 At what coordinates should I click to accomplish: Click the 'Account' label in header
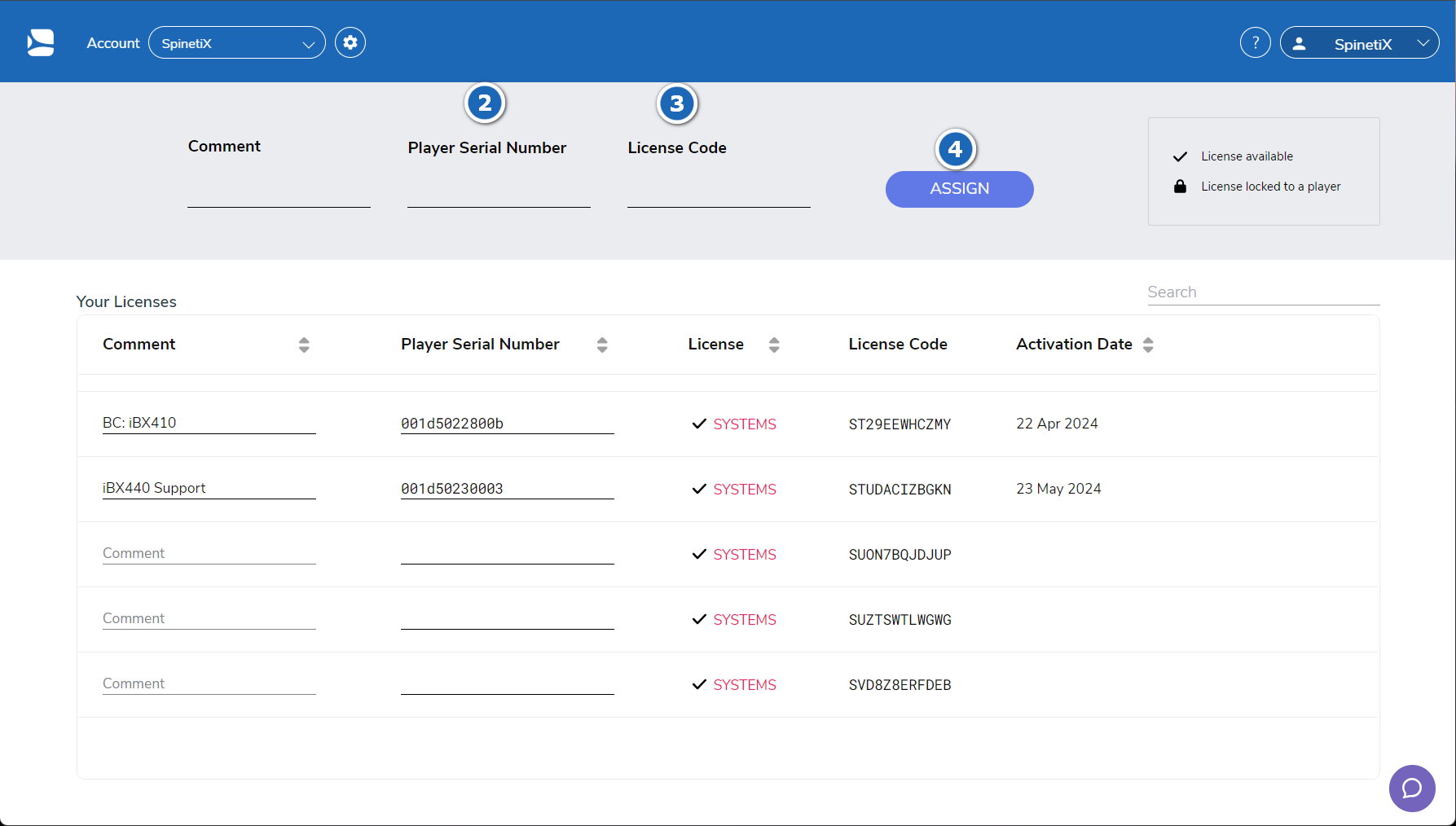[113, 43]
